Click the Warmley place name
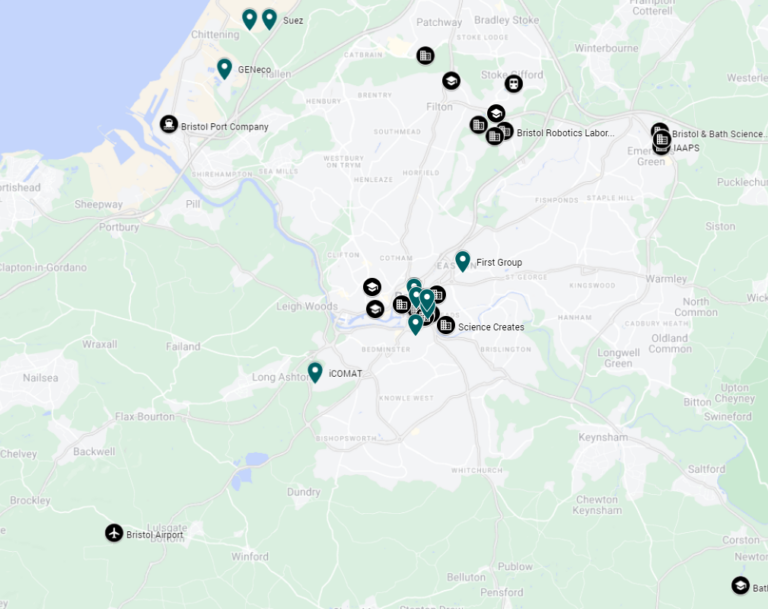 tap(666, 279)
